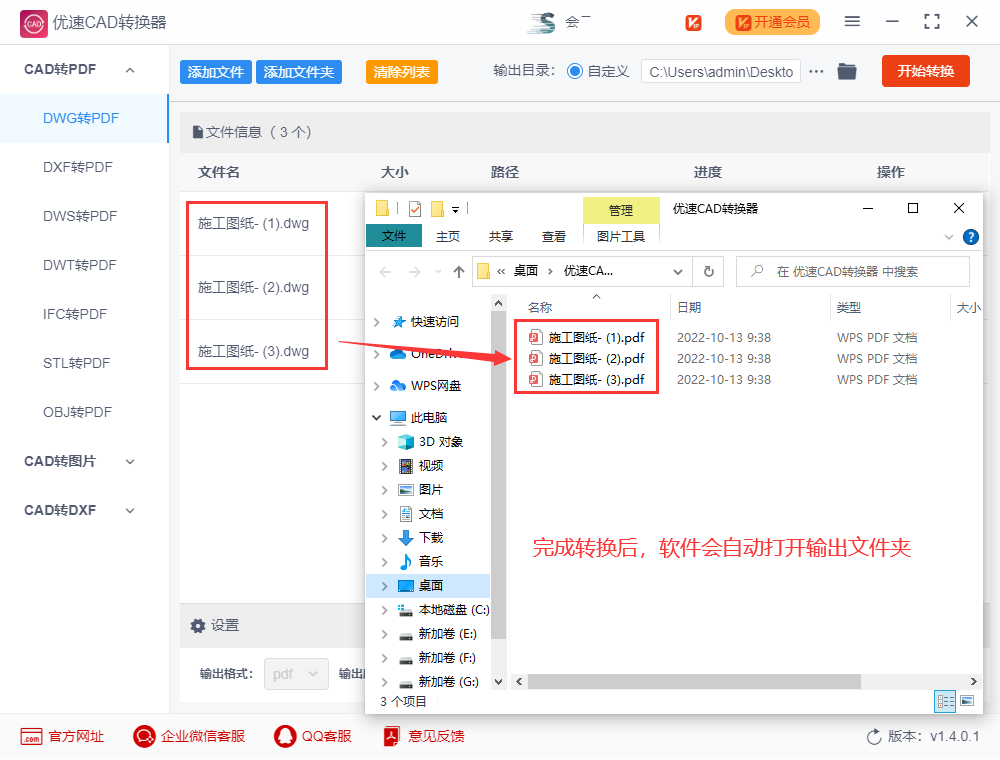Expand the CAD转图片 sidebar section
Screen dimensions: 1000x760
[x=130, y=462]
